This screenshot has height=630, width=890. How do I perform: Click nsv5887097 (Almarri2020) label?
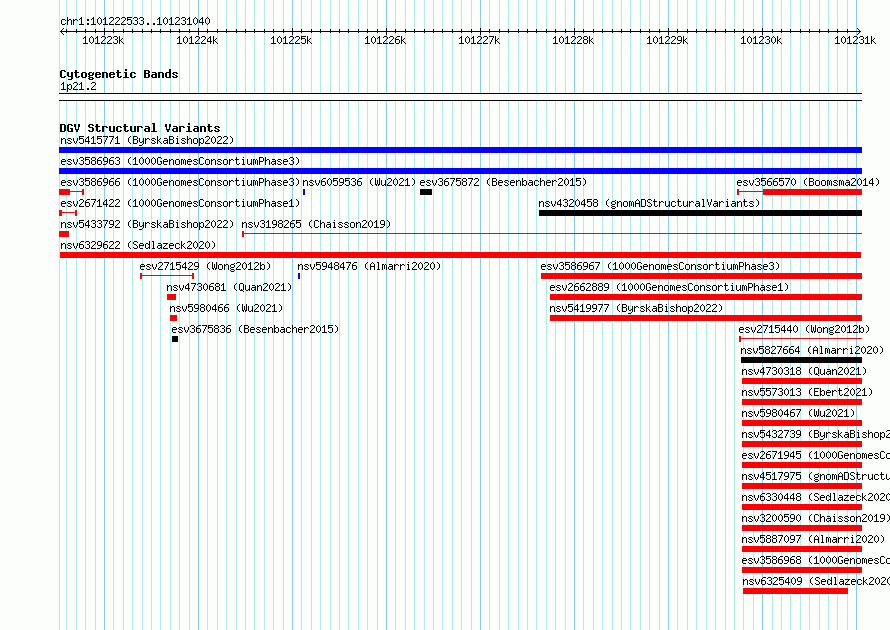(813, 539)
